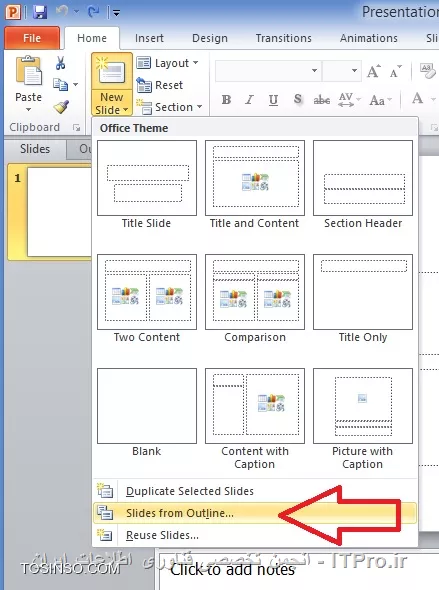
Task: Switch to the Animations tab
Action: 369,38
